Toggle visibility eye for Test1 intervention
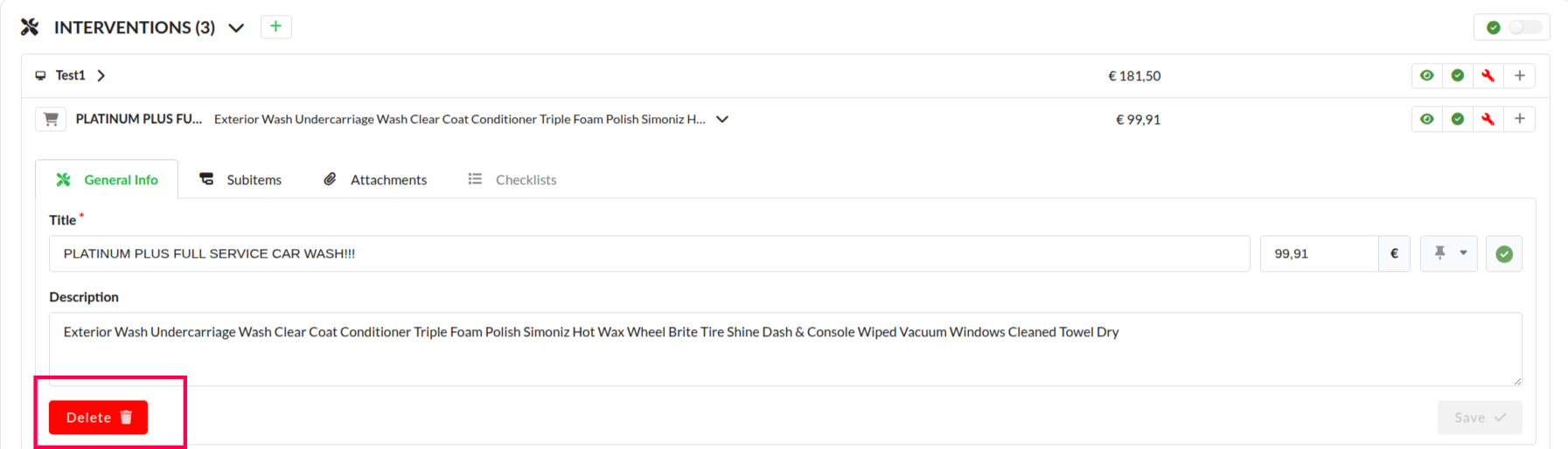The image size is (1568, 449). tap(1426, 76)
